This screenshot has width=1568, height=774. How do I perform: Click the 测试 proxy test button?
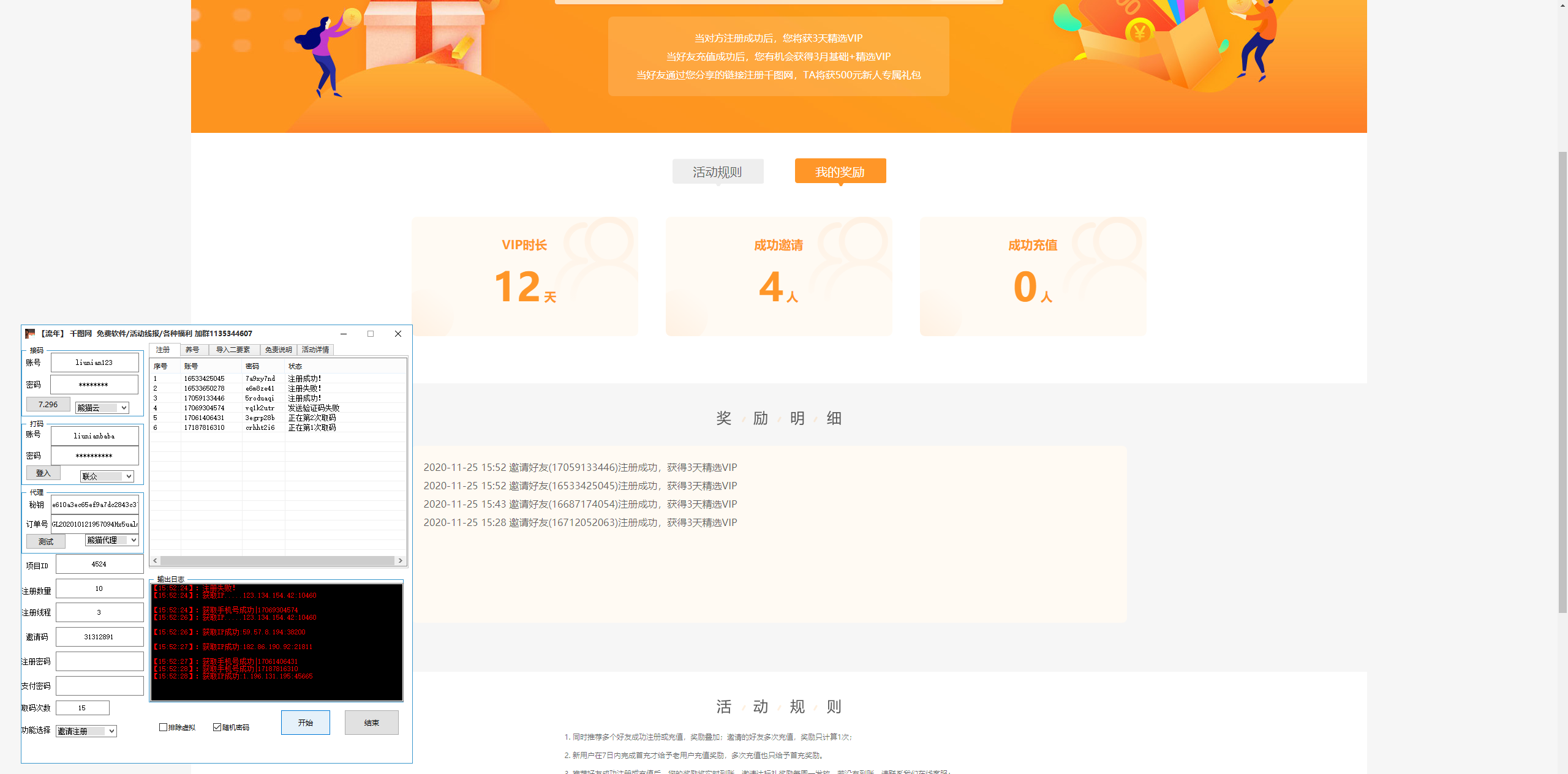click(46, 541)
